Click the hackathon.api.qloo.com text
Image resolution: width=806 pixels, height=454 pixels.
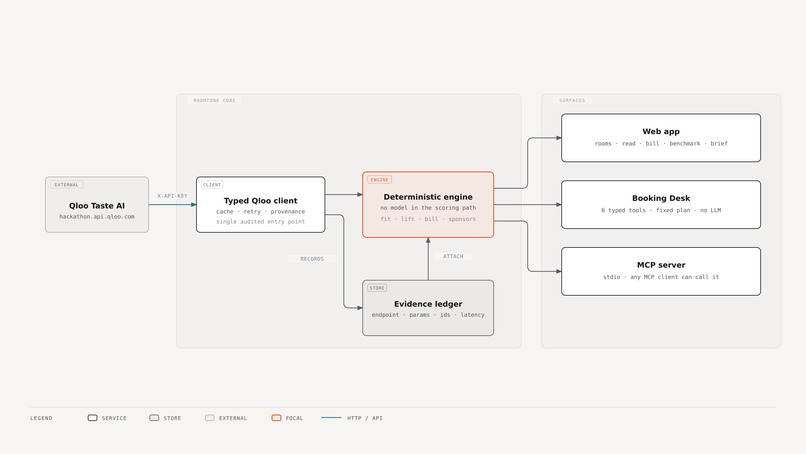pyautogui.click(x=97, y=216)
